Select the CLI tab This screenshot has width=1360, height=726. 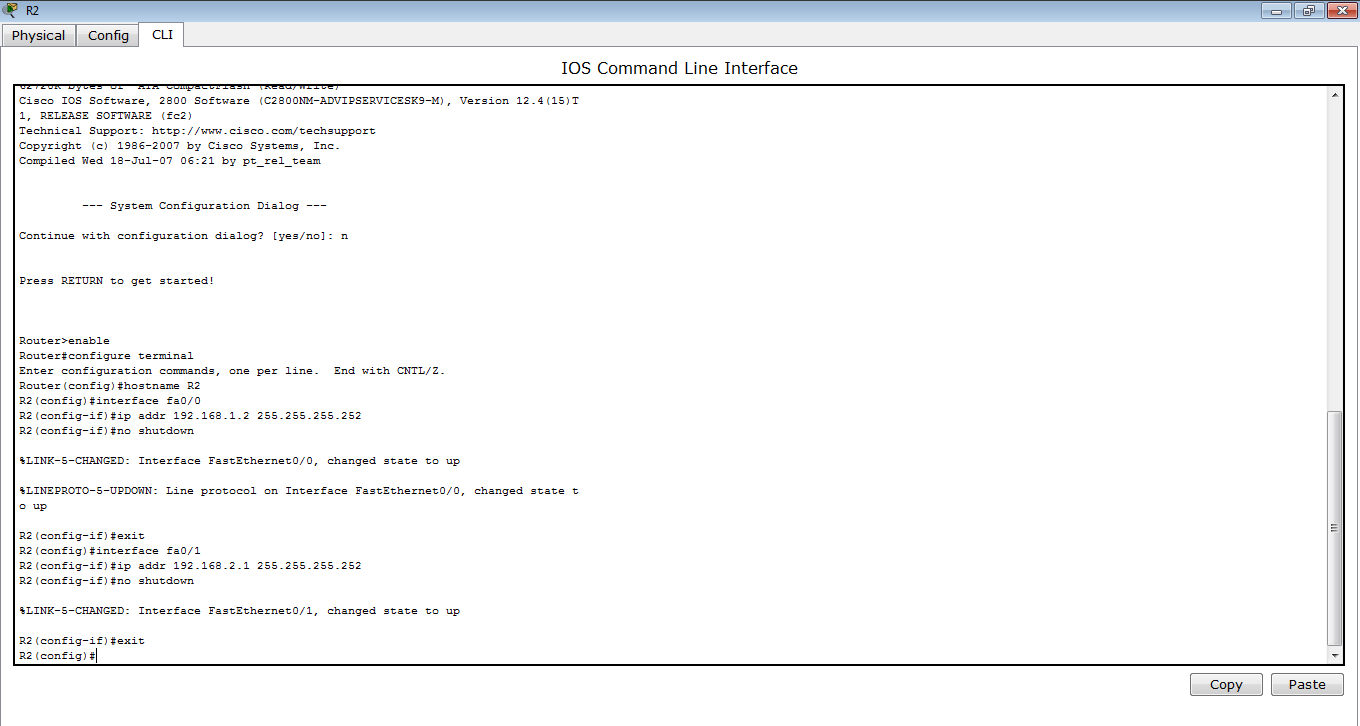click(161, 34)
